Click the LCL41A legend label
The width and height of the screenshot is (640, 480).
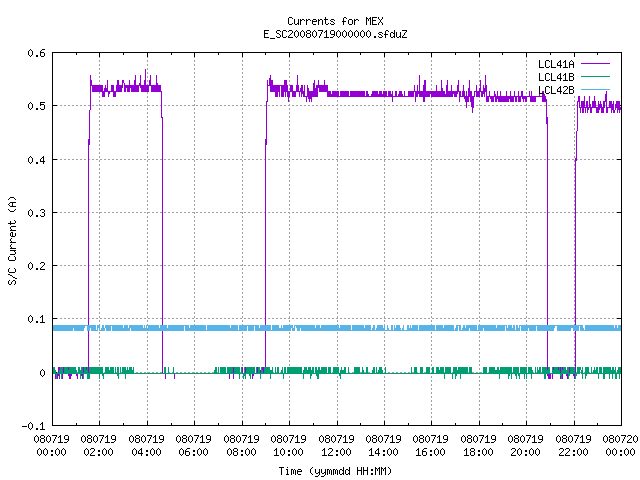[x=556, y=64]
